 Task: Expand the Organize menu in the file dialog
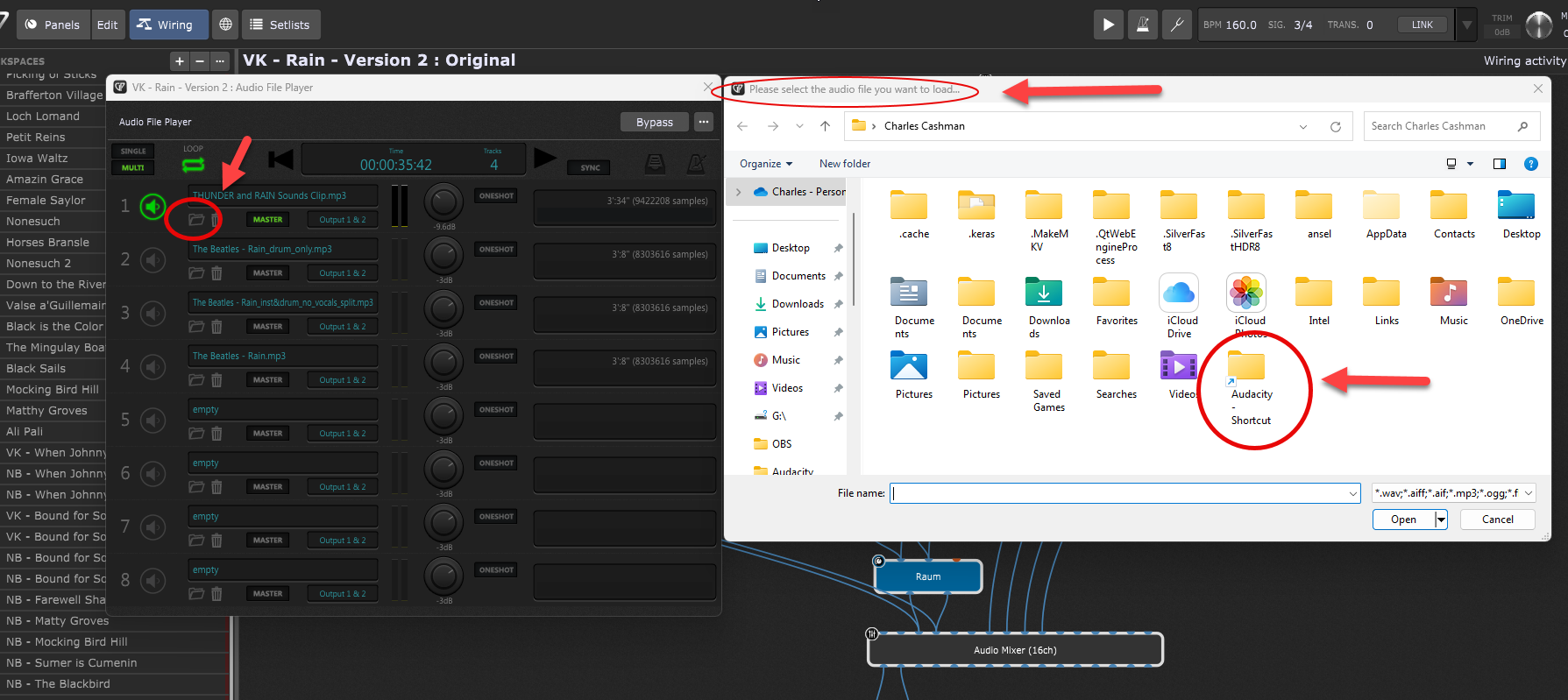[x=765, y=164]
